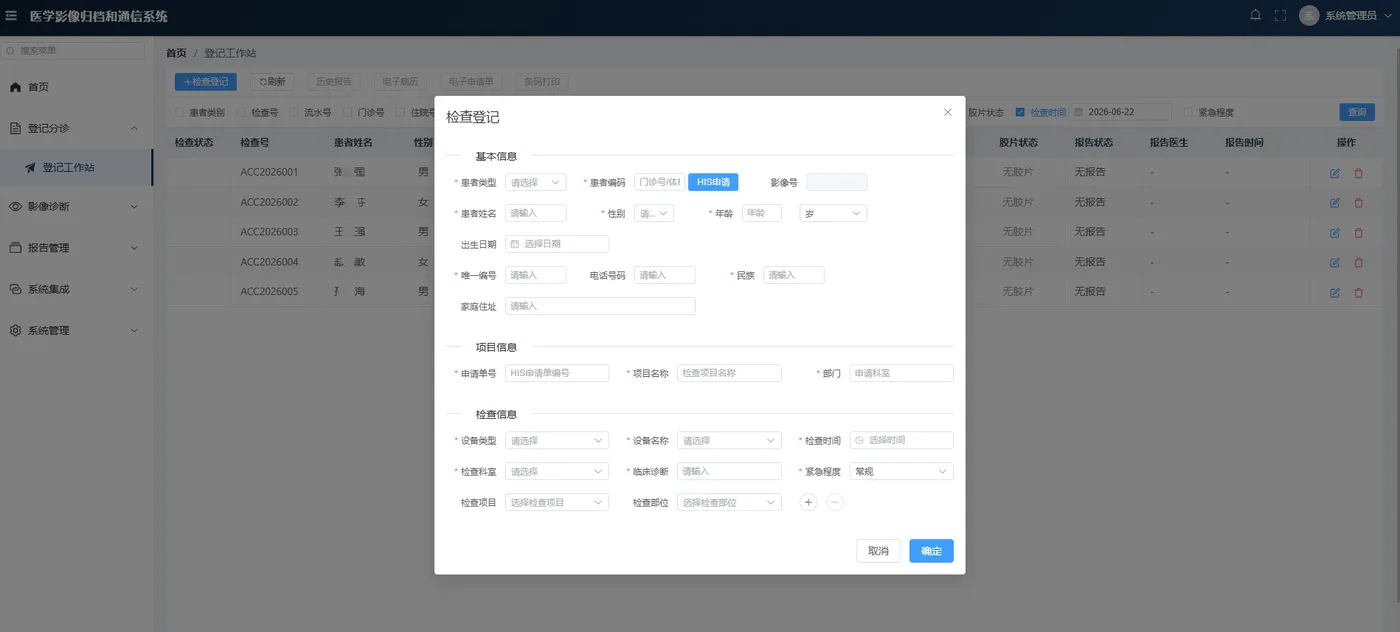Click the 患者姓名 input field
The width and height of the screenshot is (1400, 632).
click(x=536, y=213)
